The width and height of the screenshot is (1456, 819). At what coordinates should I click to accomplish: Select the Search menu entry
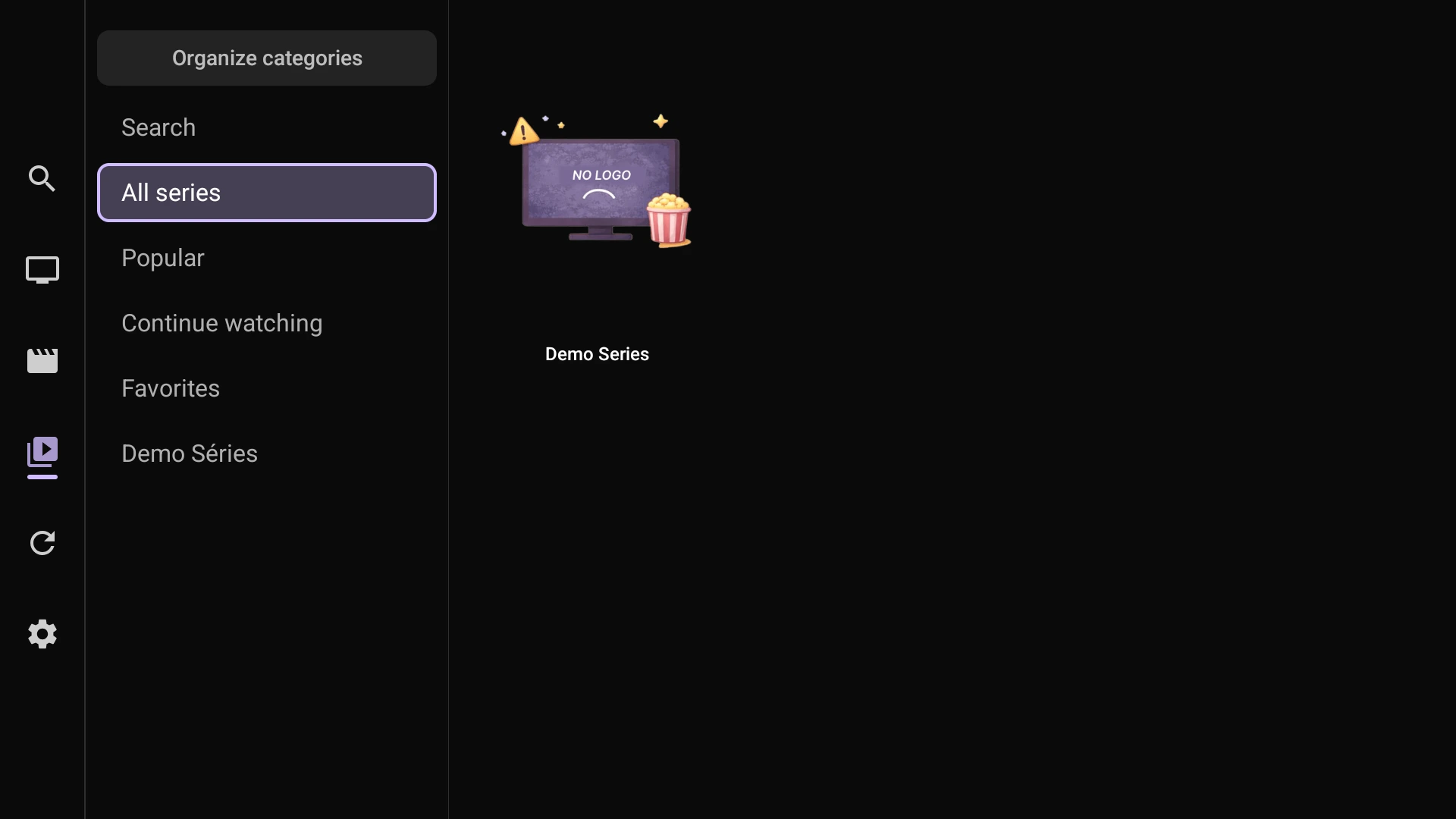click(x=158, y=127)
